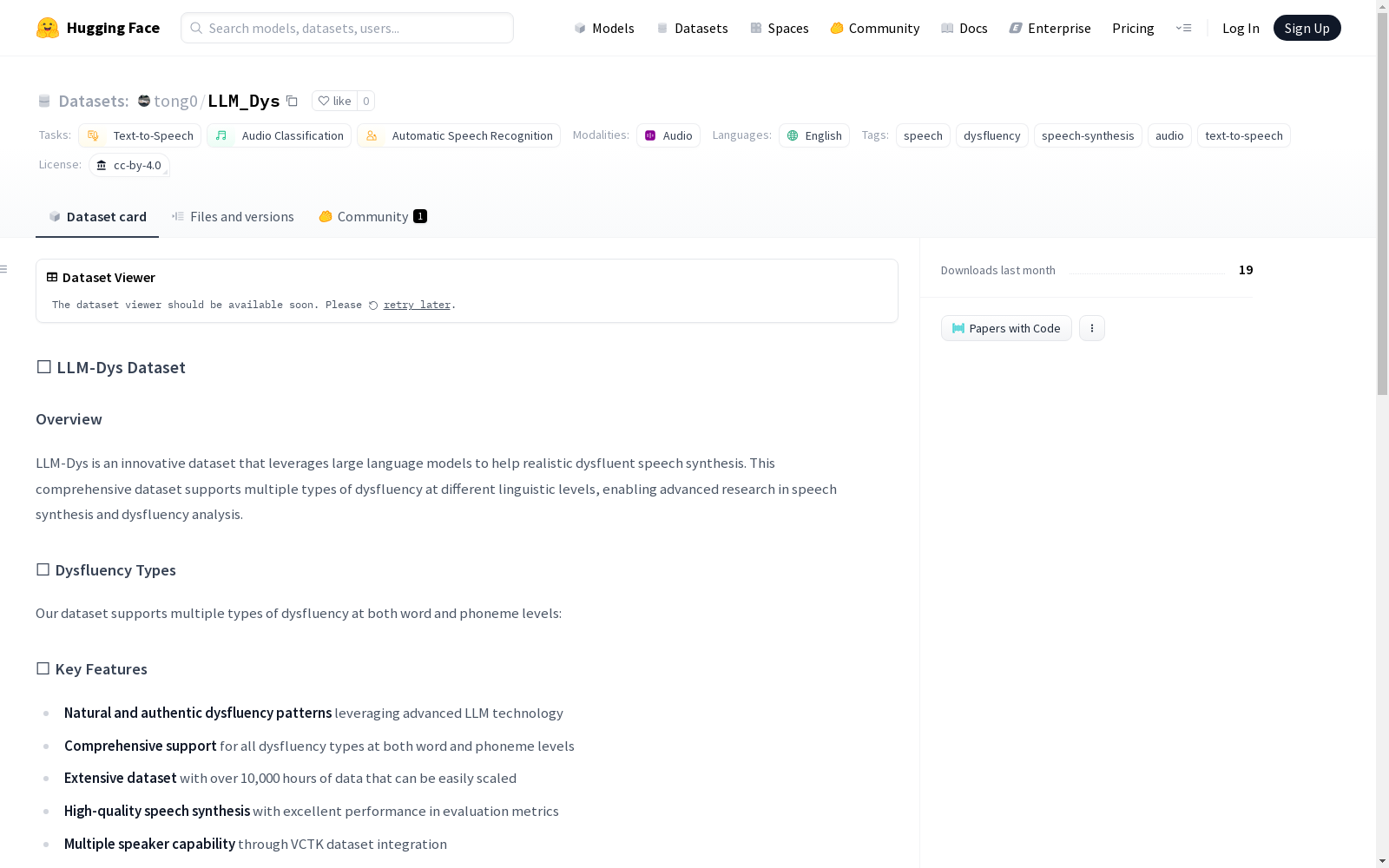This screenshot has height=868, width=1389.
Task: Go to Pricing
Action: click(x=1133, y=28)
